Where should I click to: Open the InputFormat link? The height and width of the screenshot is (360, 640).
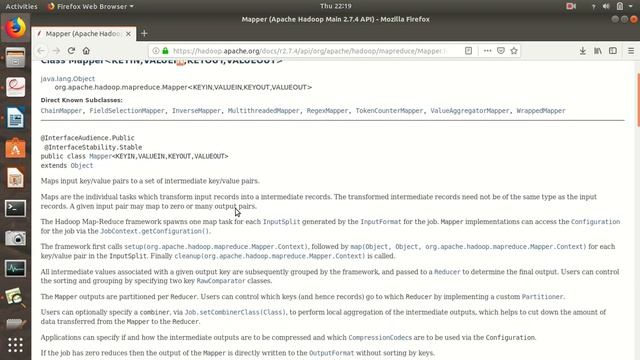[x=381, y=222]
